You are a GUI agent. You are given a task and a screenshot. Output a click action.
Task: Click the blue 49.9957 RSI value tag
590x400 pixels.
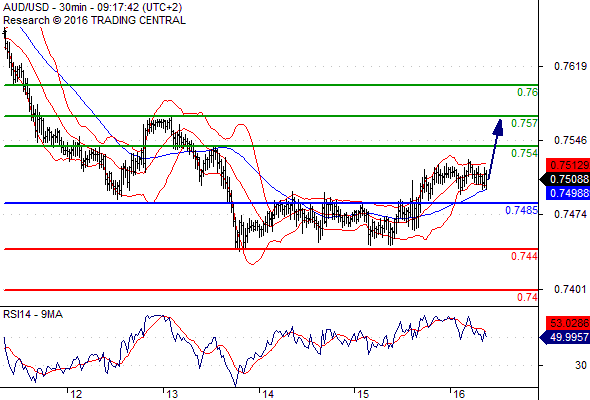pyautogui.click(x=565, y=337)
